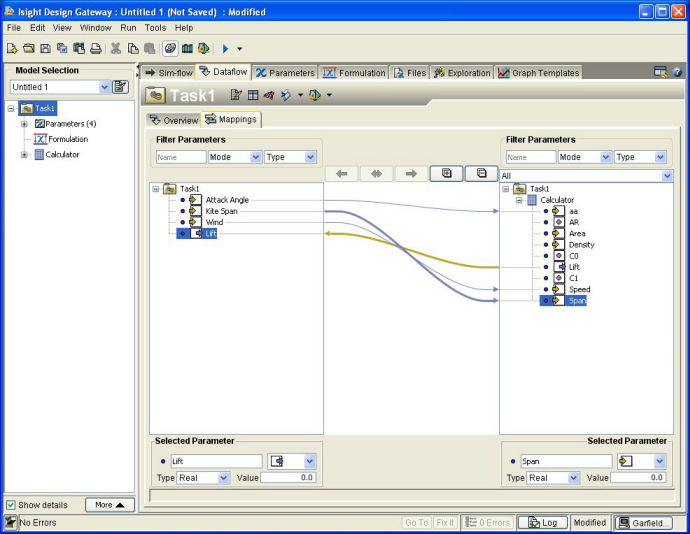Open right Filter Parameters Mode dropdown
Screen dimensions: 690x534
tap(606, 157)
